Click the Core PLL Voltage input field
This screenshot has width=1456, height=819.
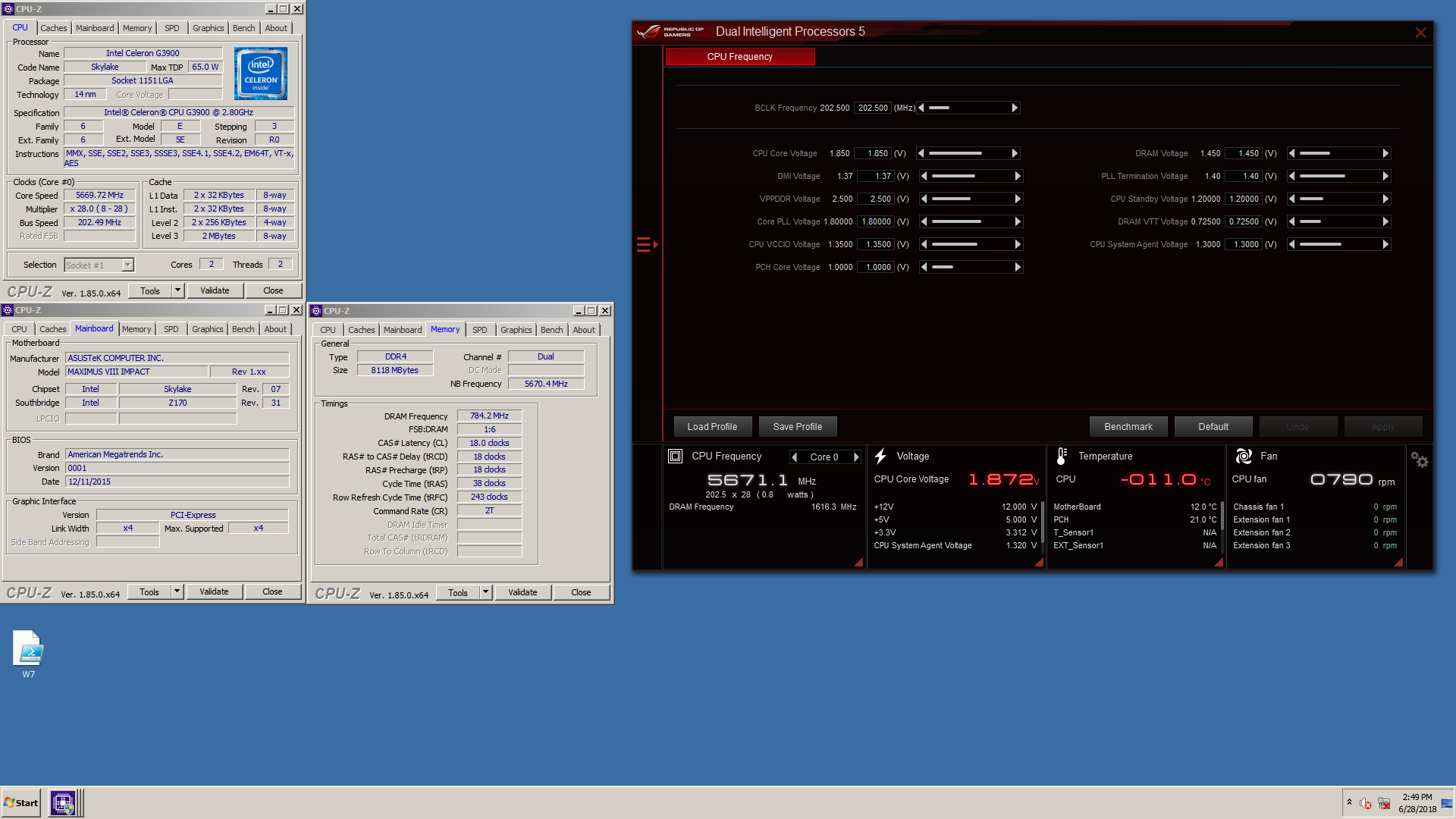tap(876, 221)
